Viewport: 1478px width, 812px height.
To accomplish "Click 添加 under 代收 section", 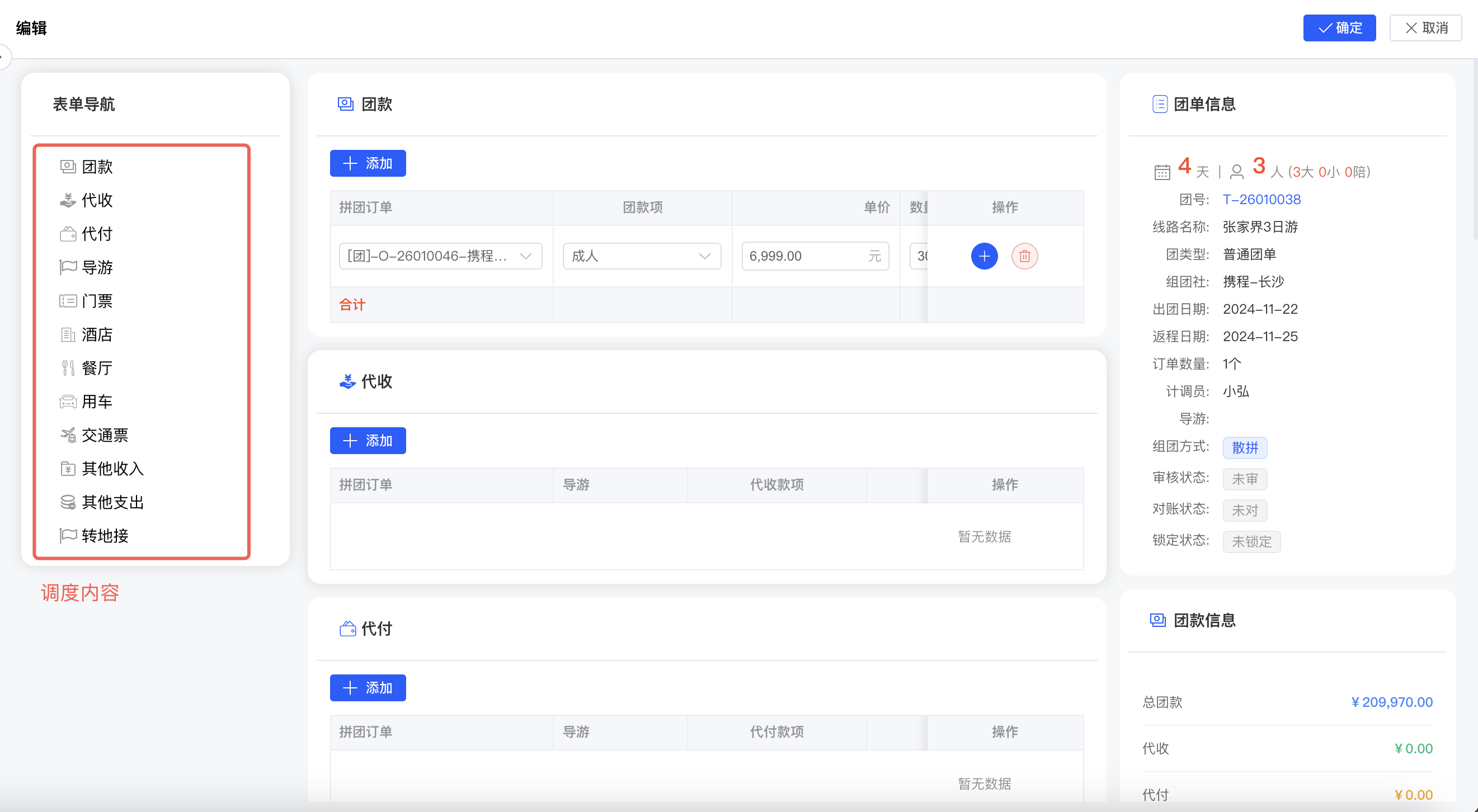I will (x=368, y=441).
